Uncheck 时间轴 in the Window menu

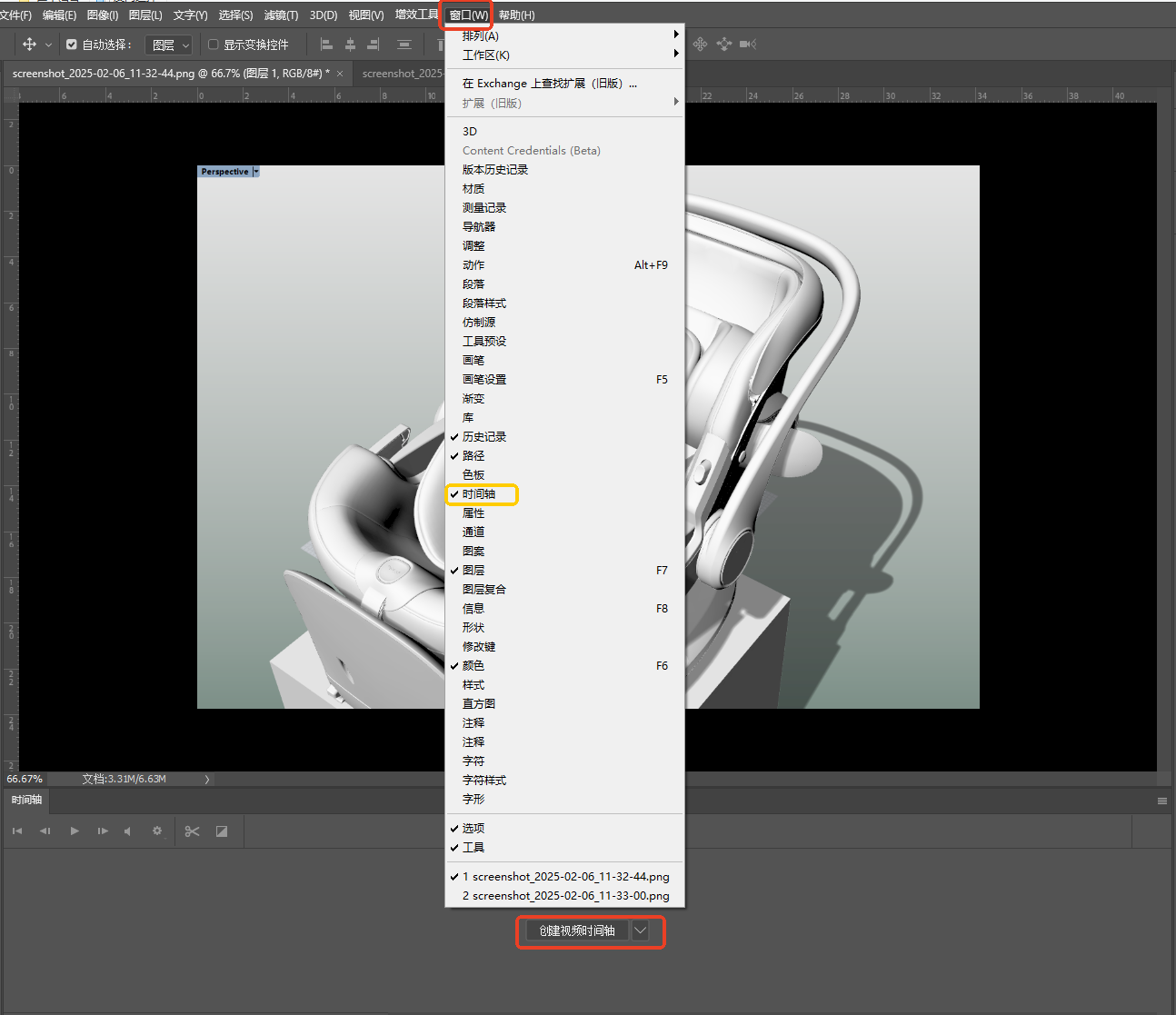479,494
